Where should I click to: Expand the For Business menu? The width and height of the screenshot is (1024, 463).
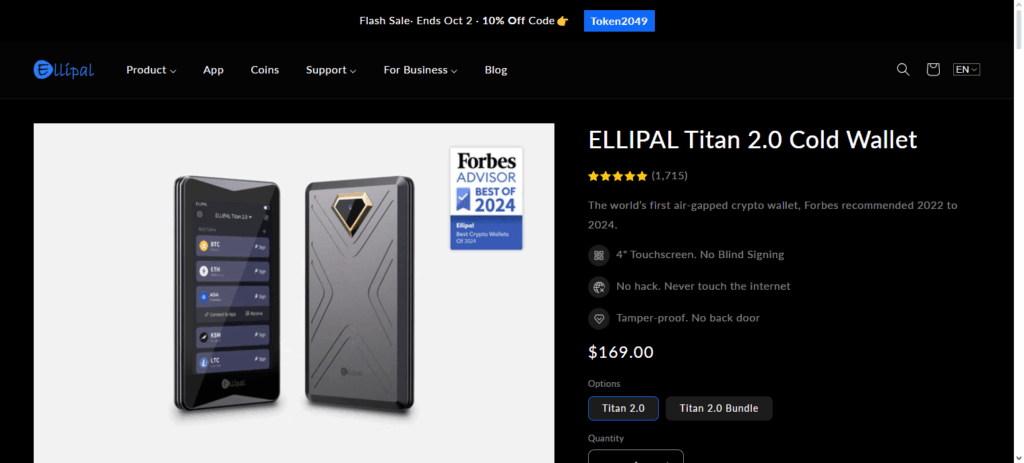coord(420,70)
